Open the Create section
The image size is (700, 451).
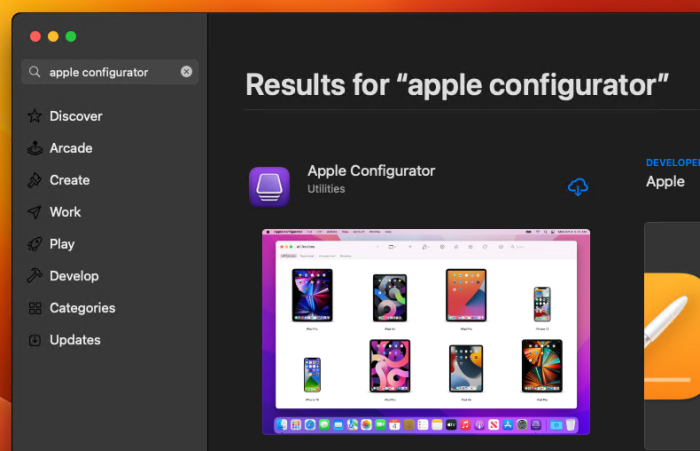(x=70, y=180)
